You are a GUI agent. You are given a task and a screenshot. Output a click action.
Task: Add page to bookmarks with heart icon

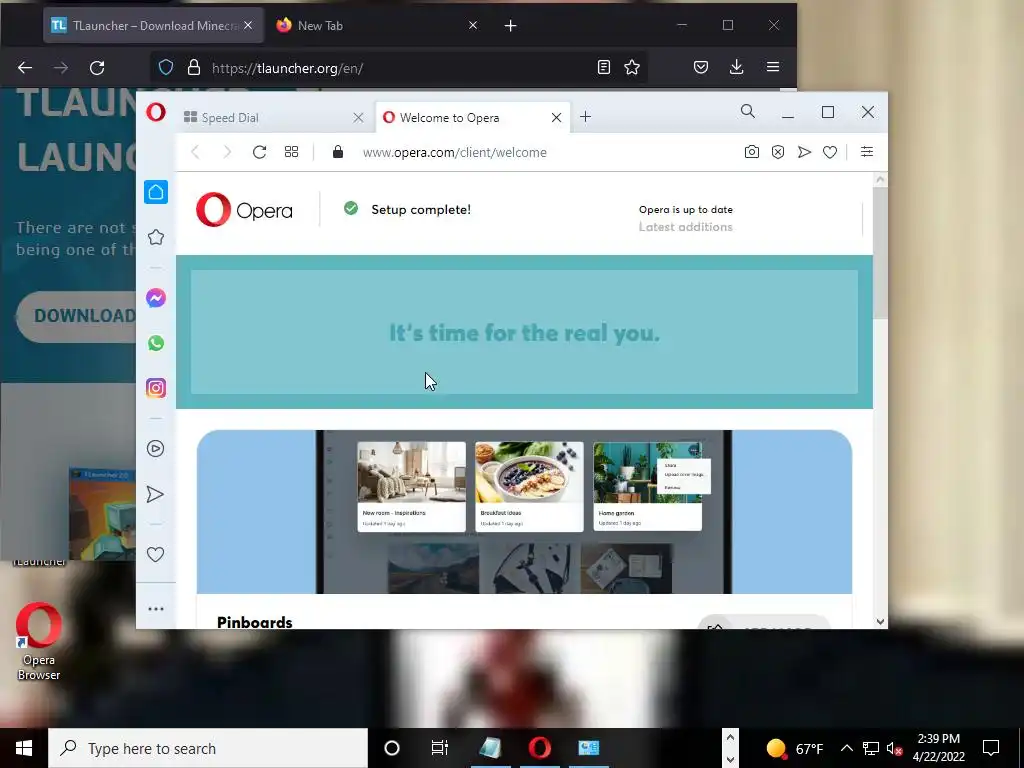(830, 152)
